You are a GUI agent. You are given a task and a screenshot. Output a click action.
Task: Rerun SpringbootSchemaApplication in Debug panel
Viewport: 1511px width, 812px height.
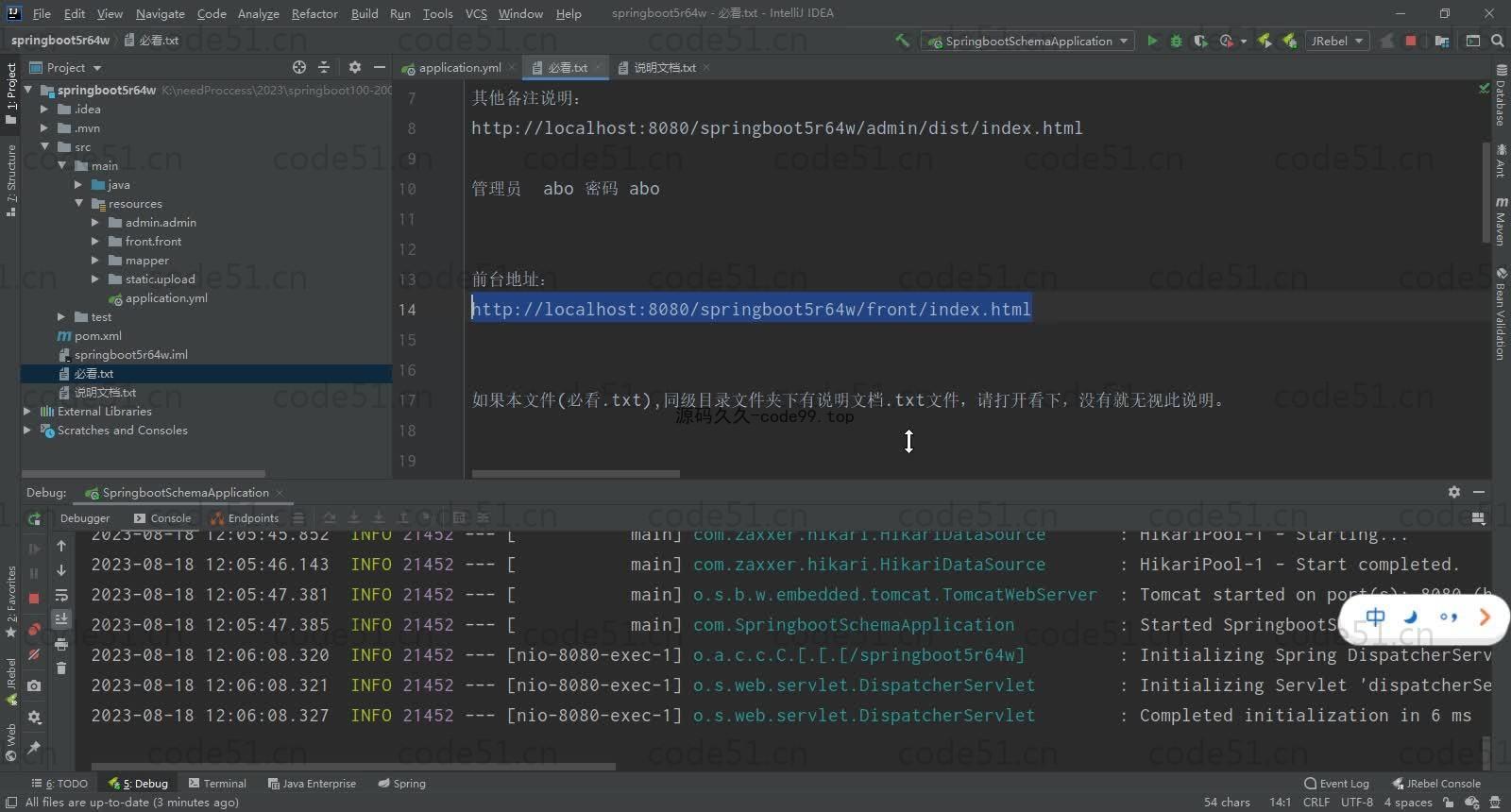click(34, 518)
